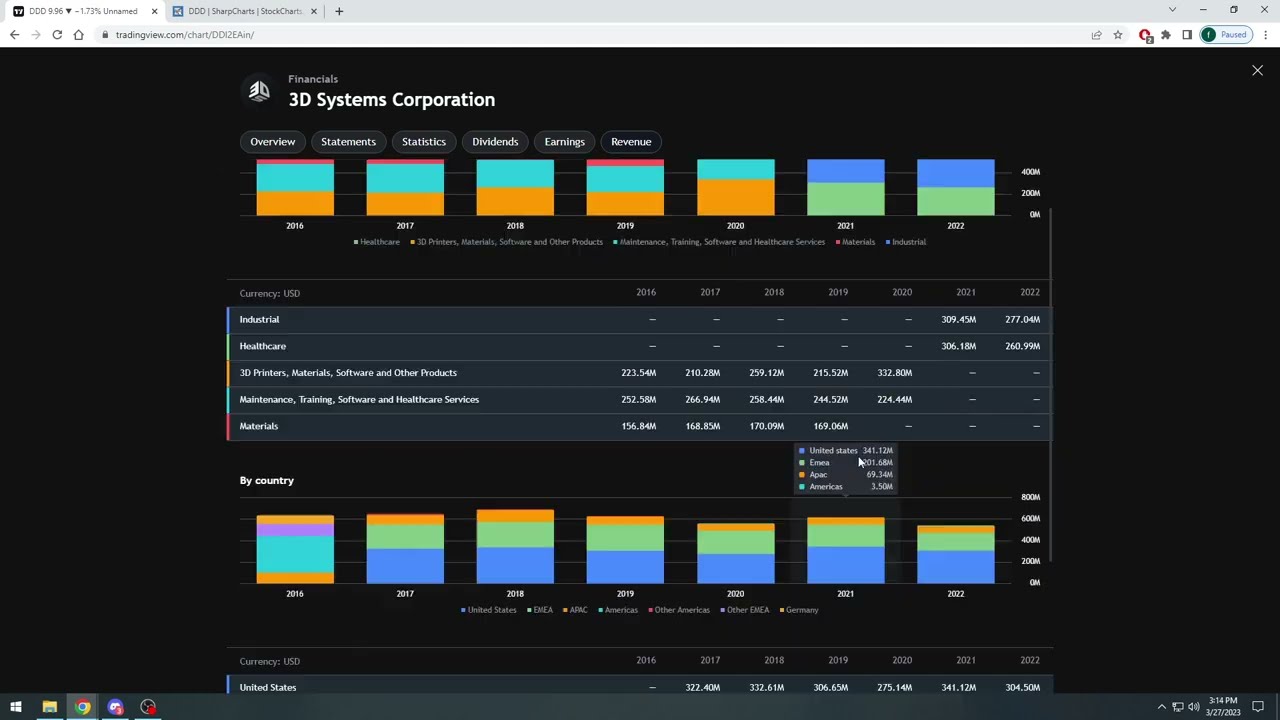This screenshot has height=720, width=1280.
Task: Open Discord from the taskbar
Action: [x=115, y=707]
